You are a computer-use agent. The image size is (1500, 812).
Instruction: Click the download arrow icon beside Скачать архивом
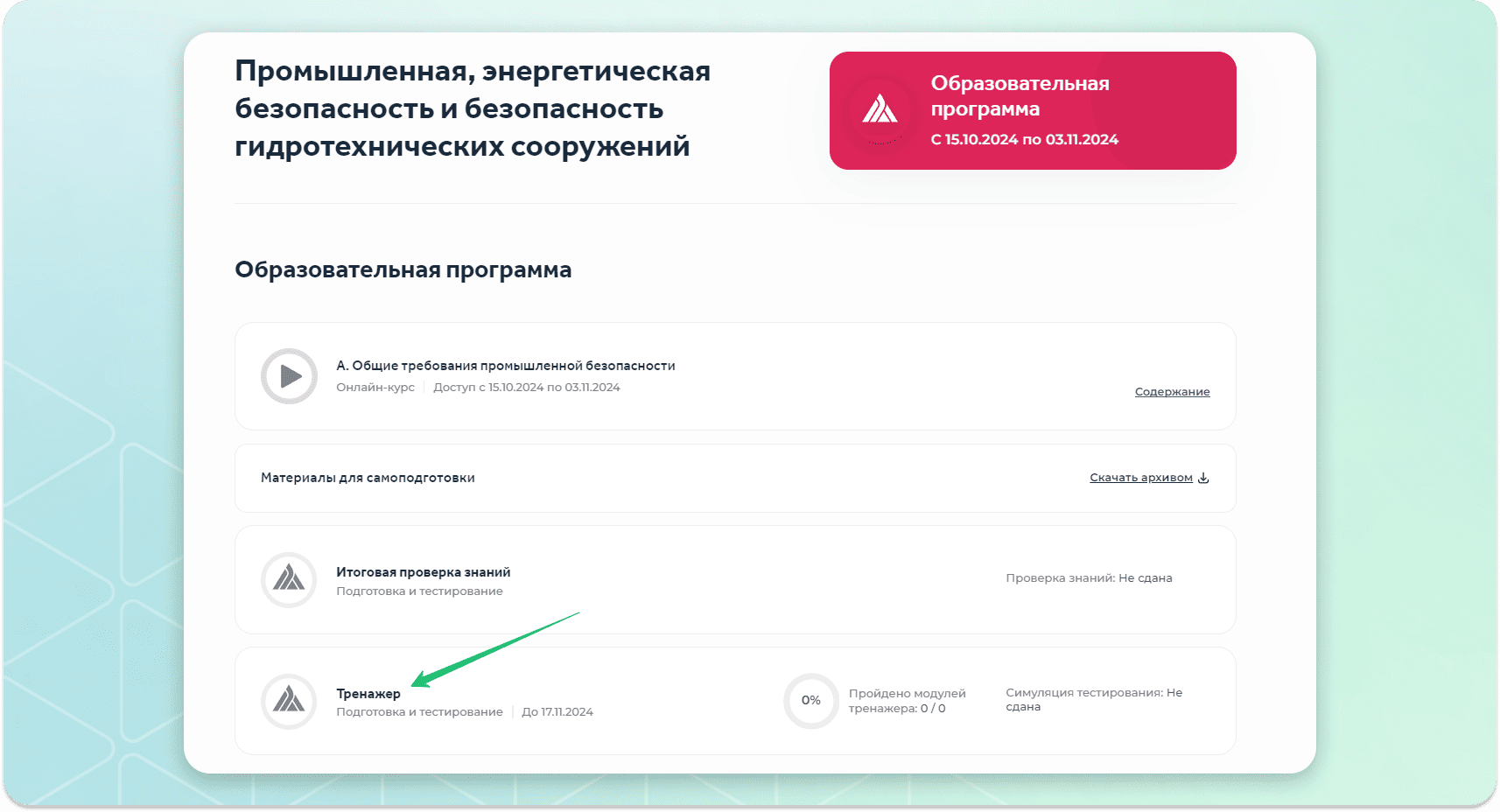[x=1203, y=478]
